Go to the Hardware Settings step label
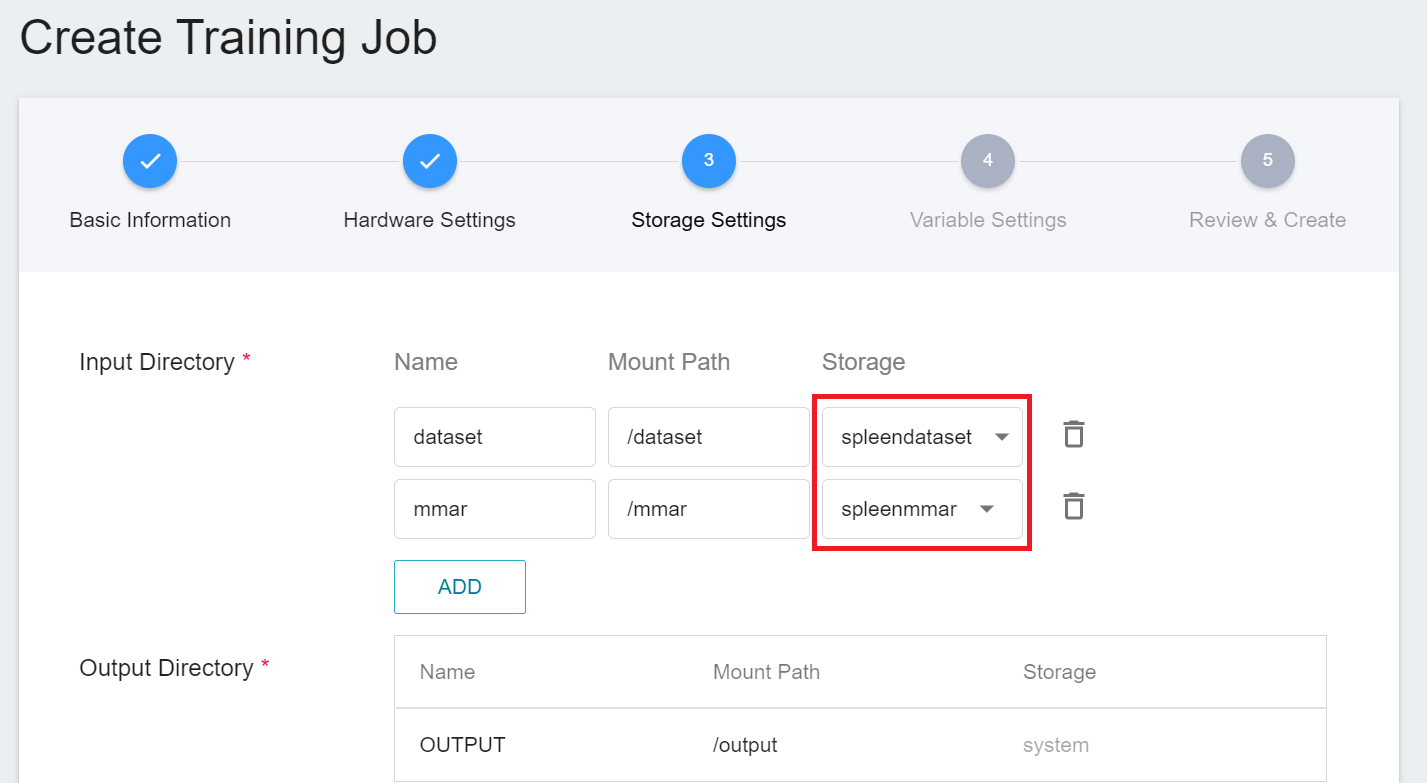 tap(430, 220)
